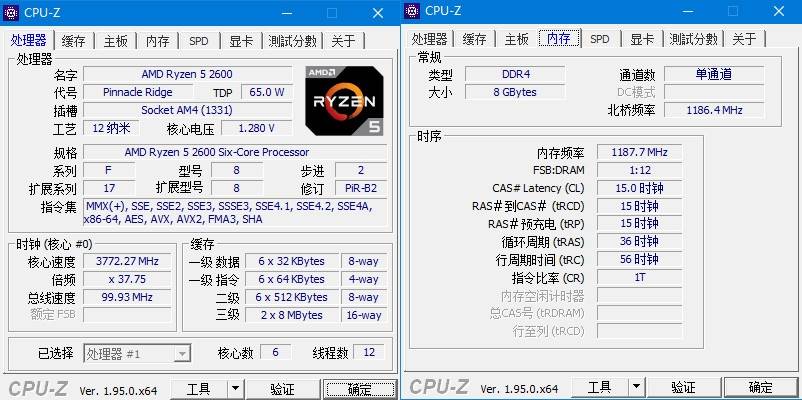Open 工具 dropdown arrow in right window
Screen dimensions: 802x400
(636, 387)
